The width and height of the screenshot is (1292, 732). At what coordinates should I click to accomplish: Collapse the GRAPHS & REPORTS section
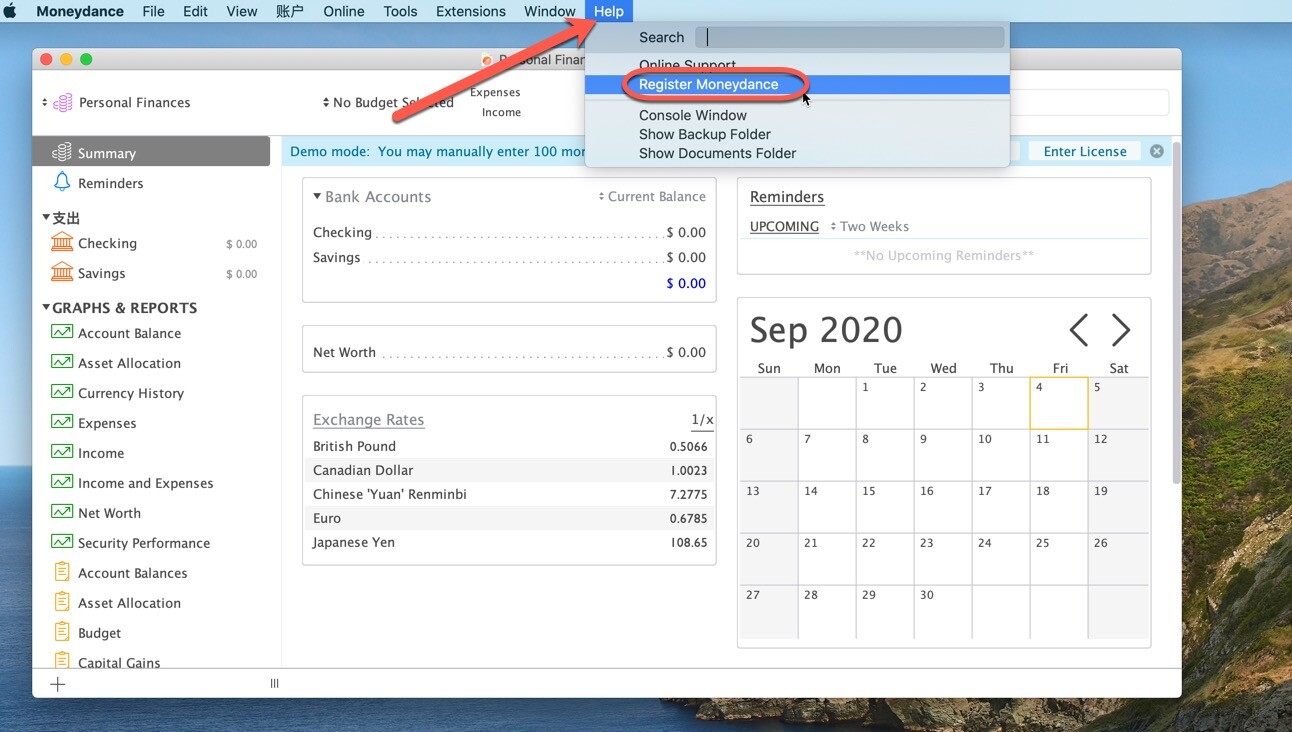pos(46,308)
